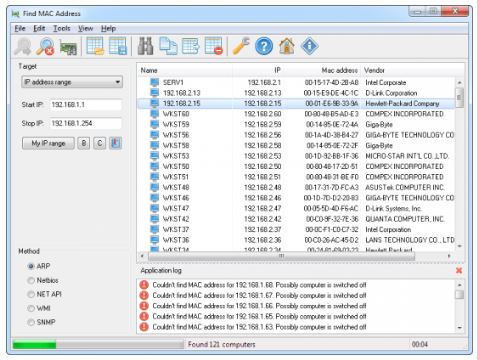Click the save table toolbar icon
This screenshot has height=360, width=477.
[x=118, y=46]
